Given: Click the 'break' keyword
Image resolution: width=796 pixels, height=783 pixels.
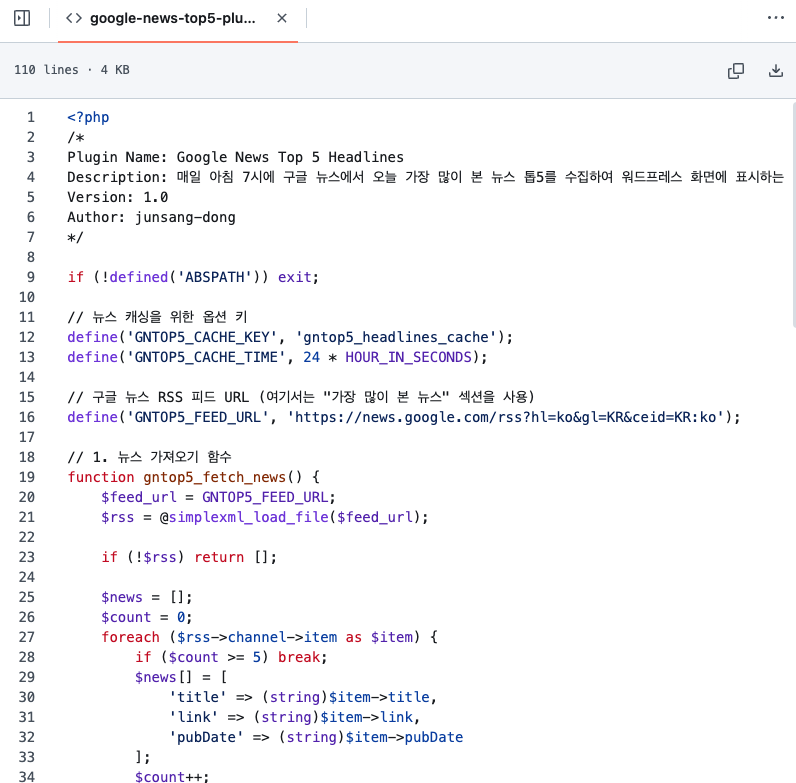Looking at the screenshot, I should click(x=299, y=657).
